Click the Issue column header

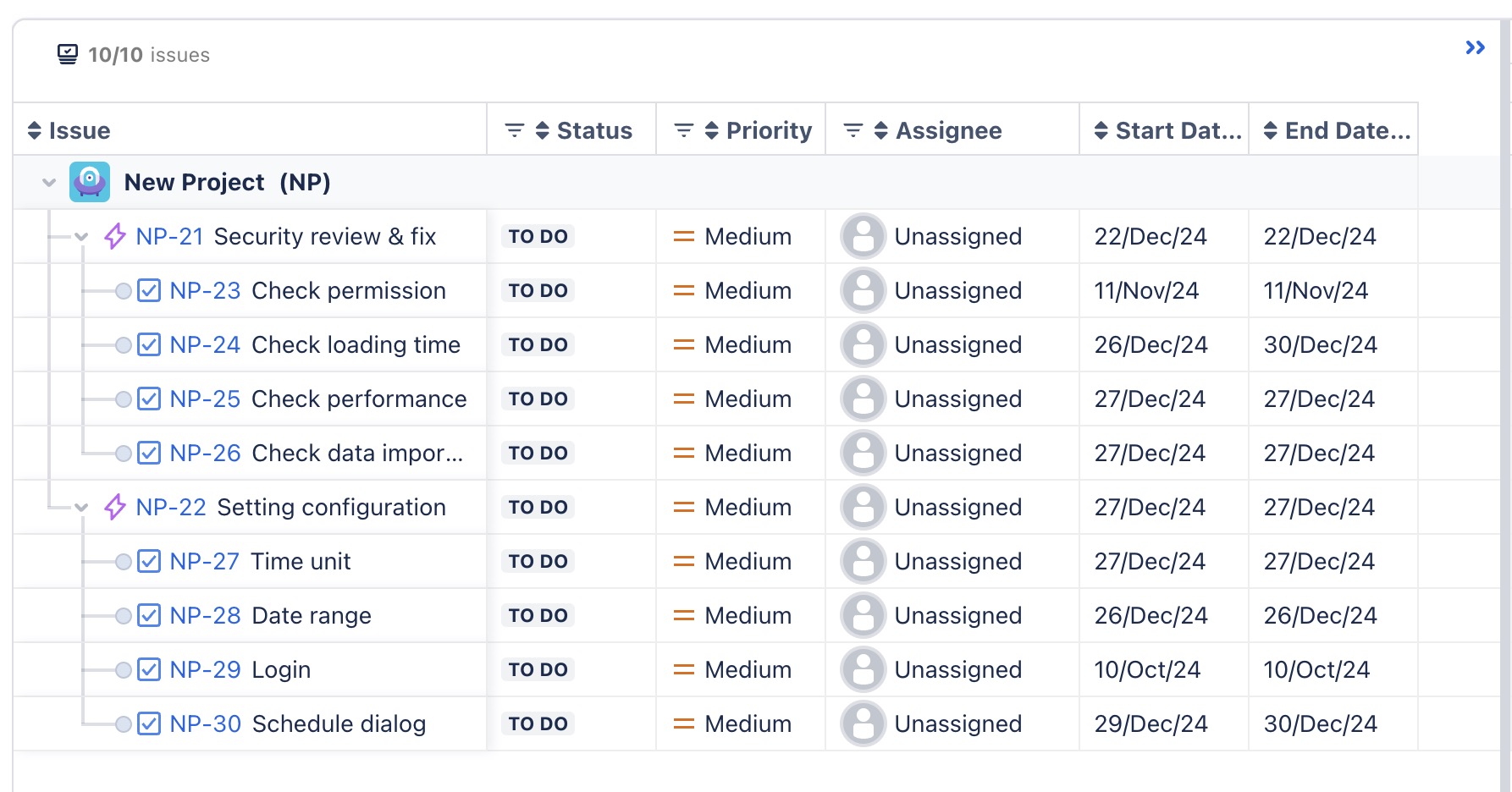(80, 130)
